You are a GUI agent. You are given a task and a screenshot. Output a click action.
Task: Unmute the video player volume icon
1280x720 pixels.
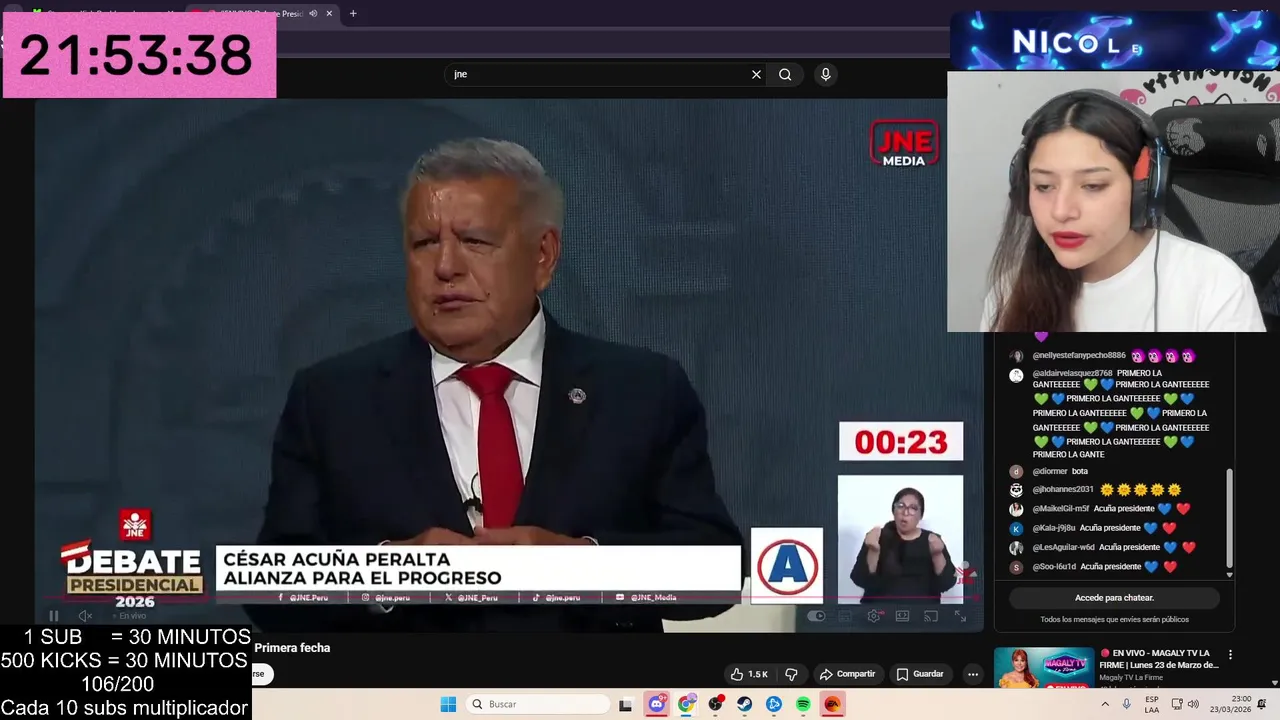tap(85, 616)
